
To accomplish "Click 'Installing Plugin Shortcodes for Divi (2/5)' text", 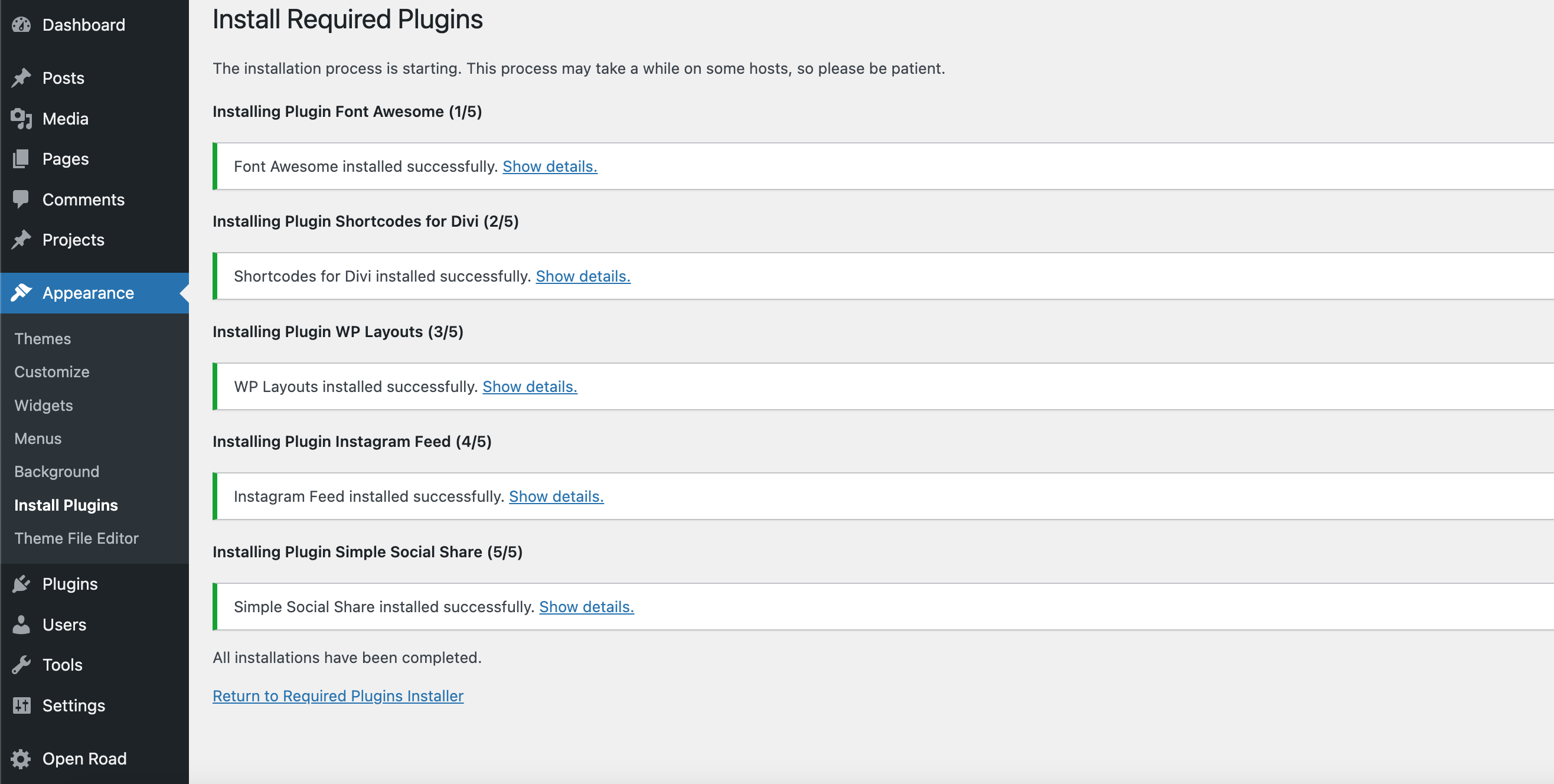I will (365, 221).
